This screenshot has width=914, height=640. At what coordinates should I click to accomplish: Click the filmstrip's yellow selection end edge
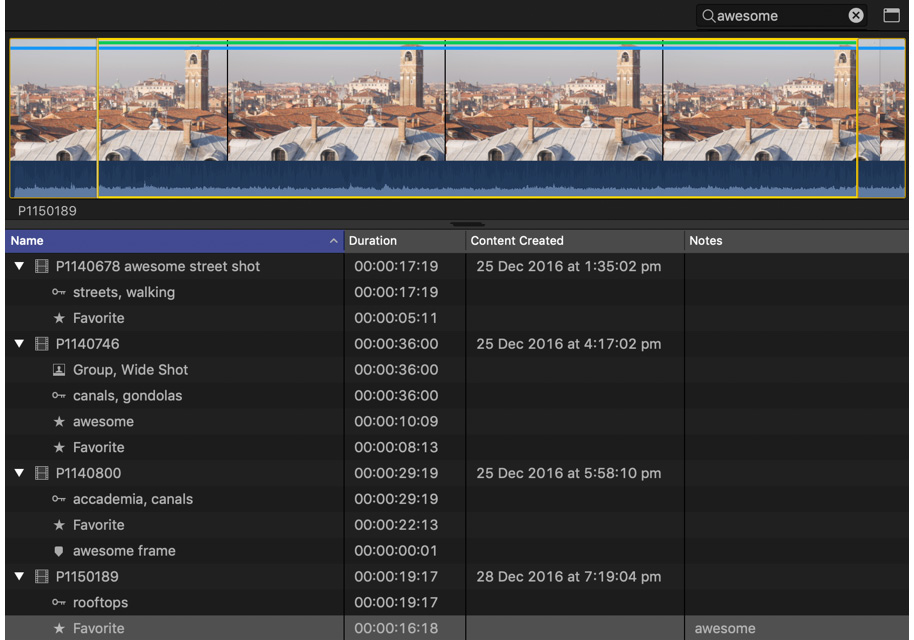pyautogui.click(x=857, y=118)
